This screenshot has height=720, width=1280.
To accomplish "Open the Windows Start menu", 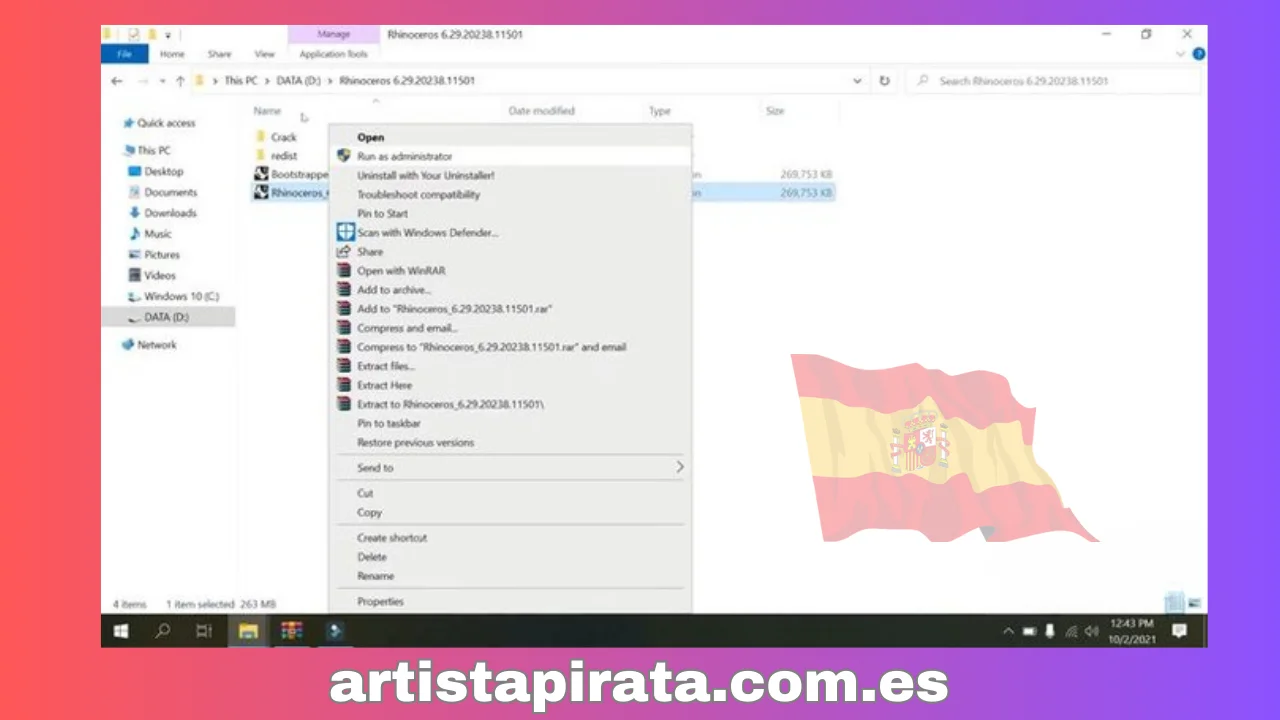I will 121,631.
